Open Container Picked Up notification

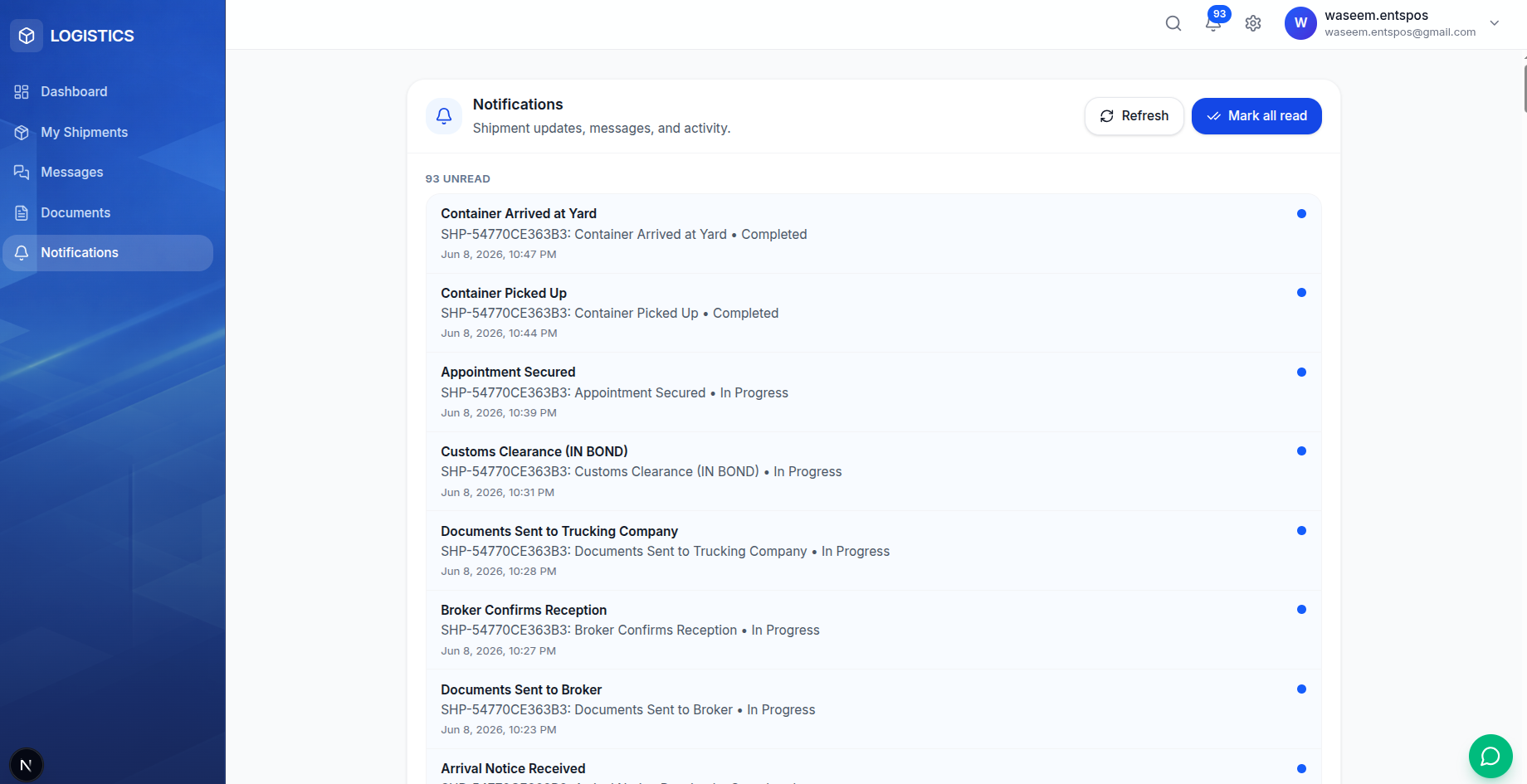[x=873, y=313]
